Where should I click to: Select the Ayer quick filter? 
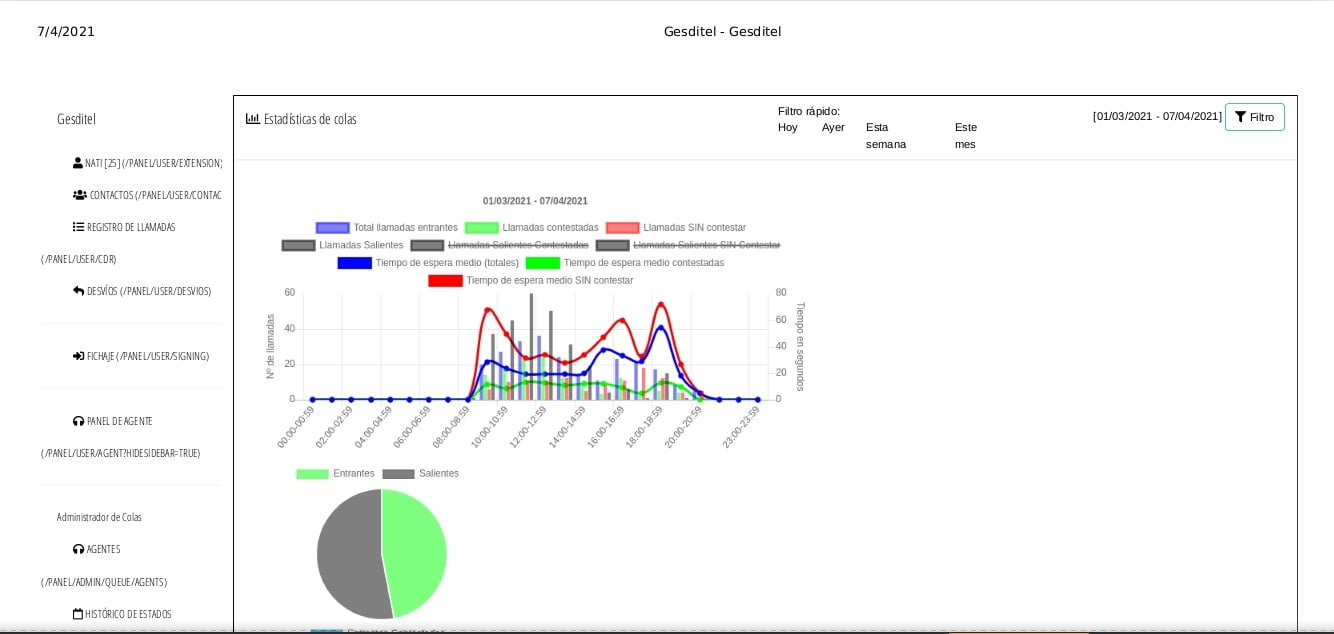pyautogui.click(x=832, y=127)
